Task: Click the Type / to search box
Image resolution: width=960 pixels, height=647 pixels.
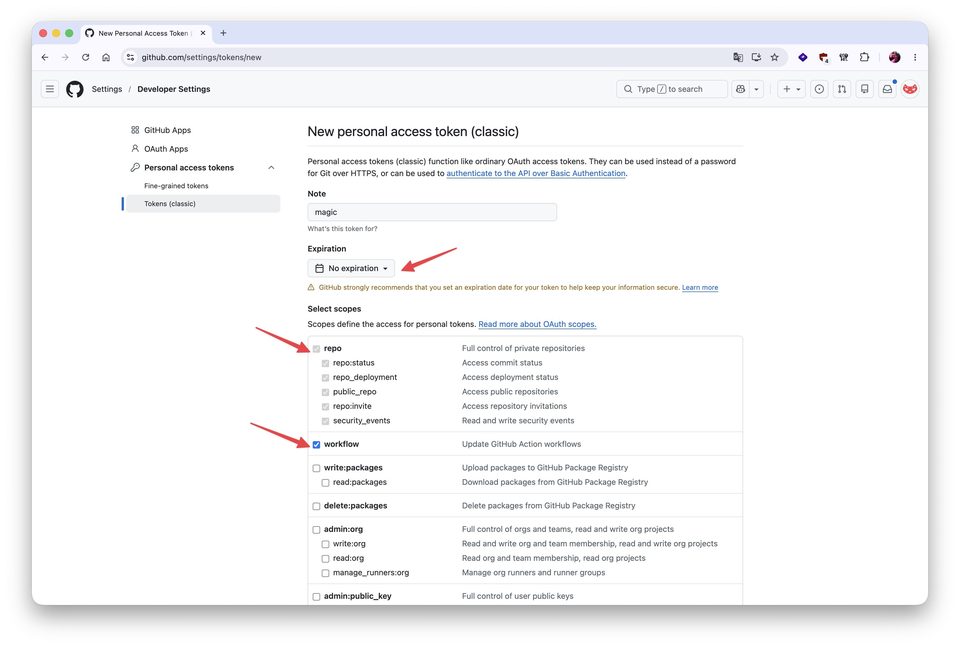Action: (x=672, y=89)
